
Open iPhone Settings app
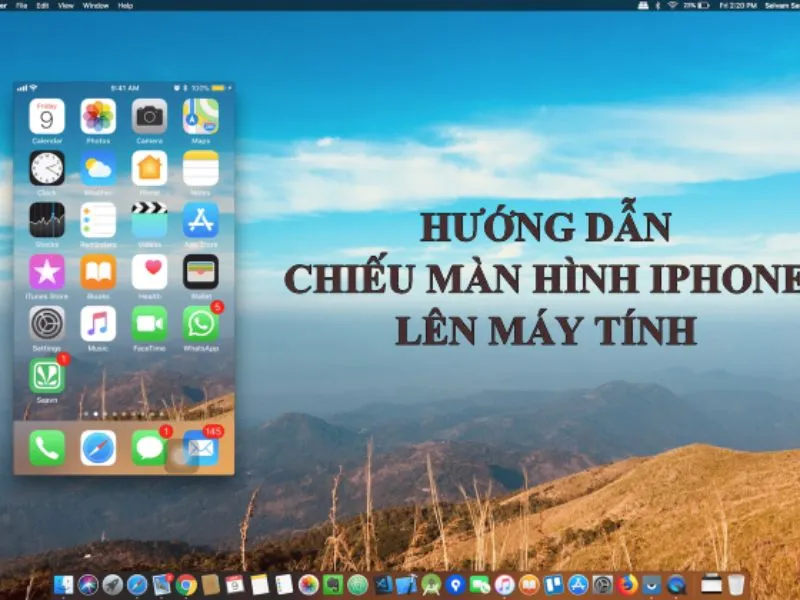pos(47,324)
